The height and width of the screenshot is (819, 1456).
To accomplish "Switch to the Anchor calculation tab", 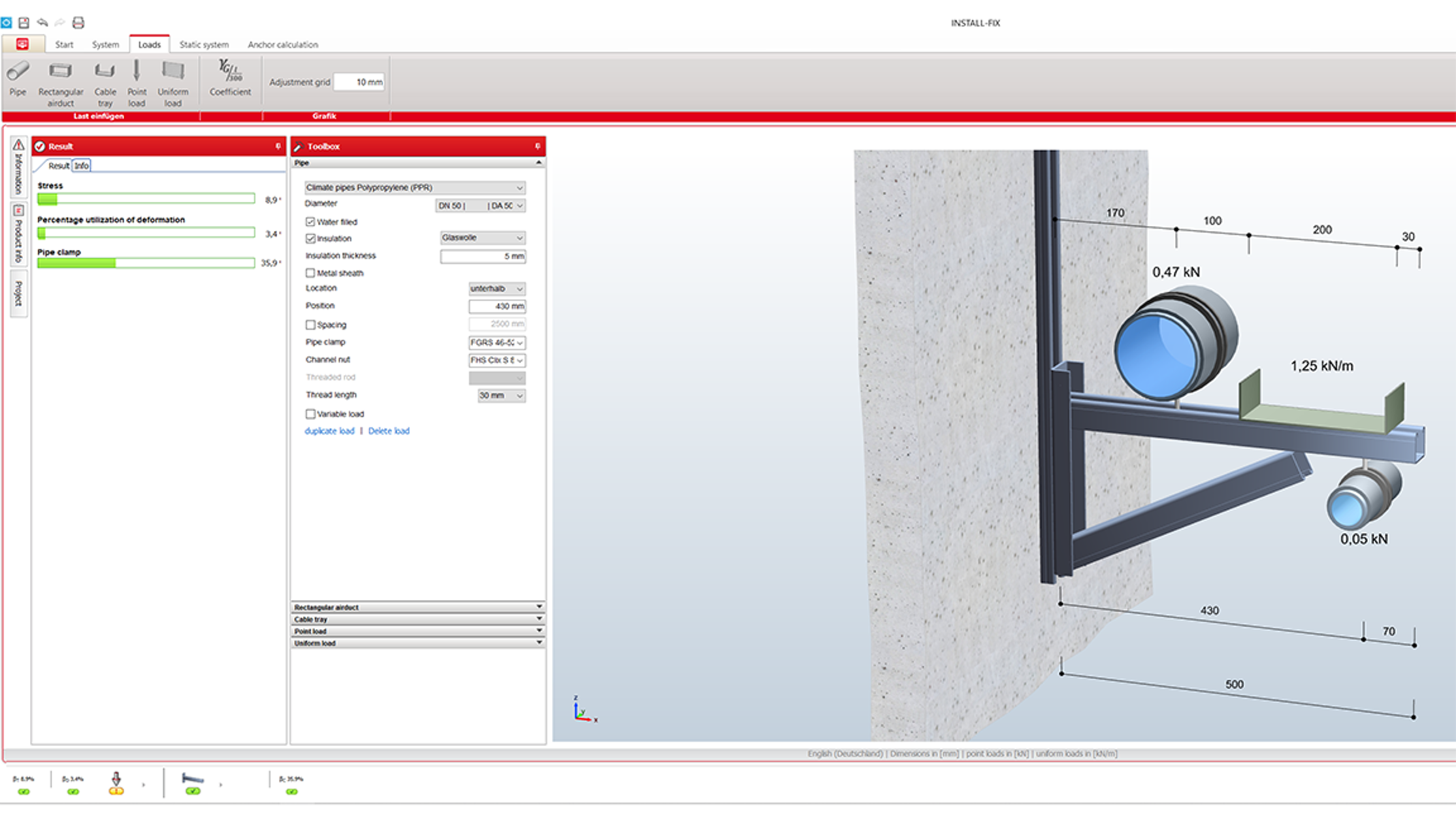I will (x=282, y=44).
